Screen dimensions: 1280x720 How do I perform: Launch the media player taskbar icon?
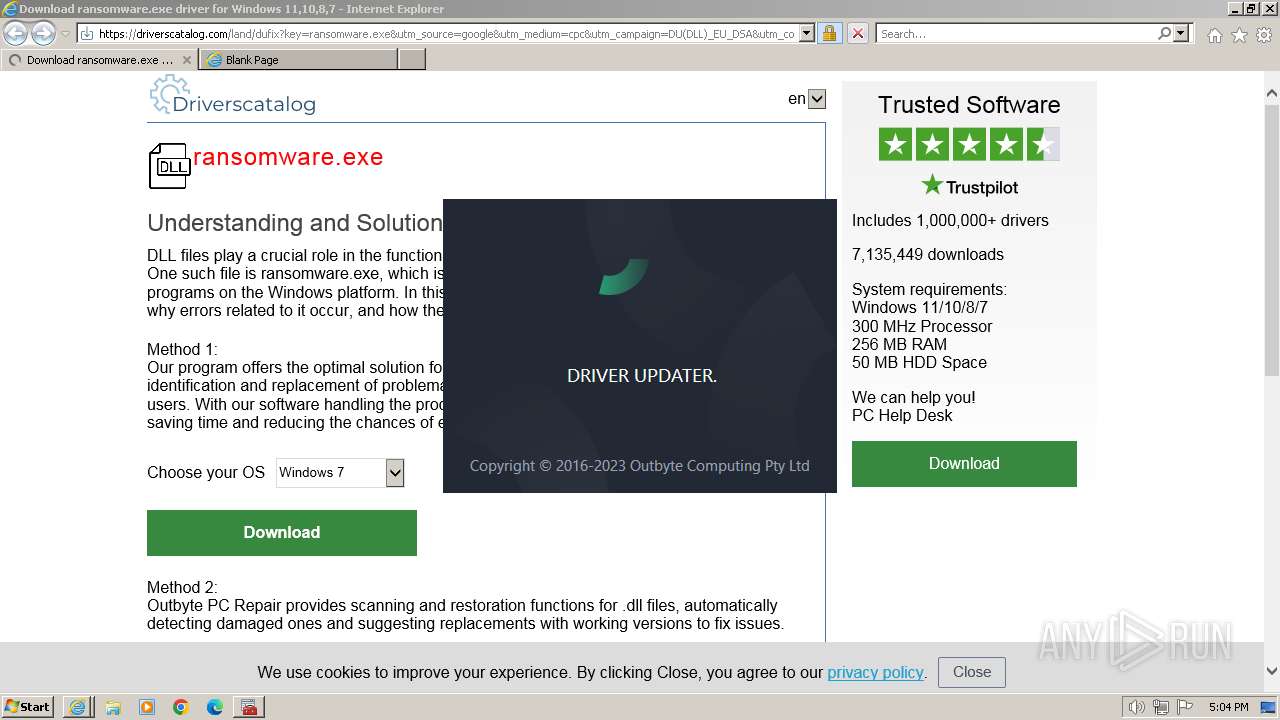pos(147,707)
